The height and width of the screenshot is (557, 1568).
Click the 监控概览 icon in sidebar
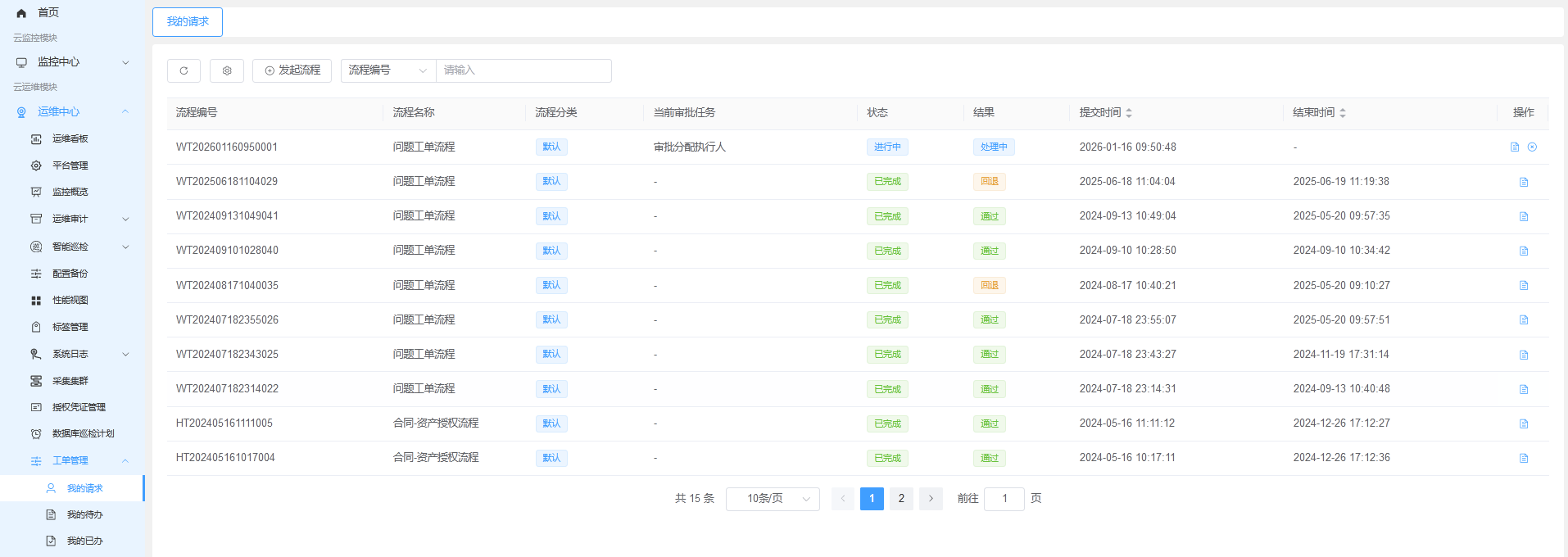point(36,192)
